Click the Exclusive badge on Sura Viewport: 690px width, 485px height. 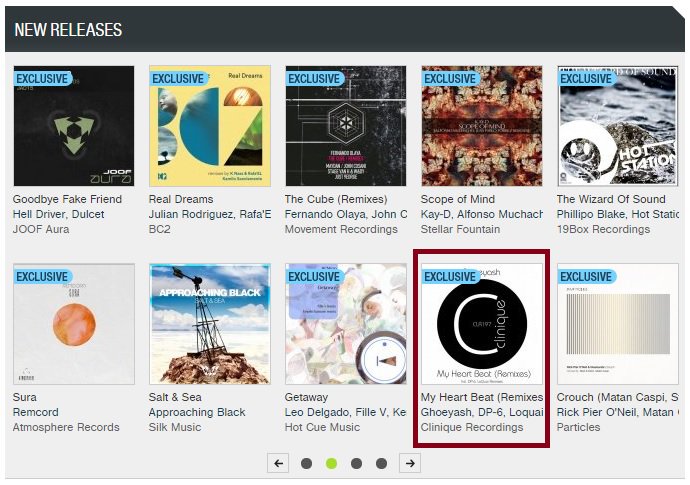pos(43,277)
